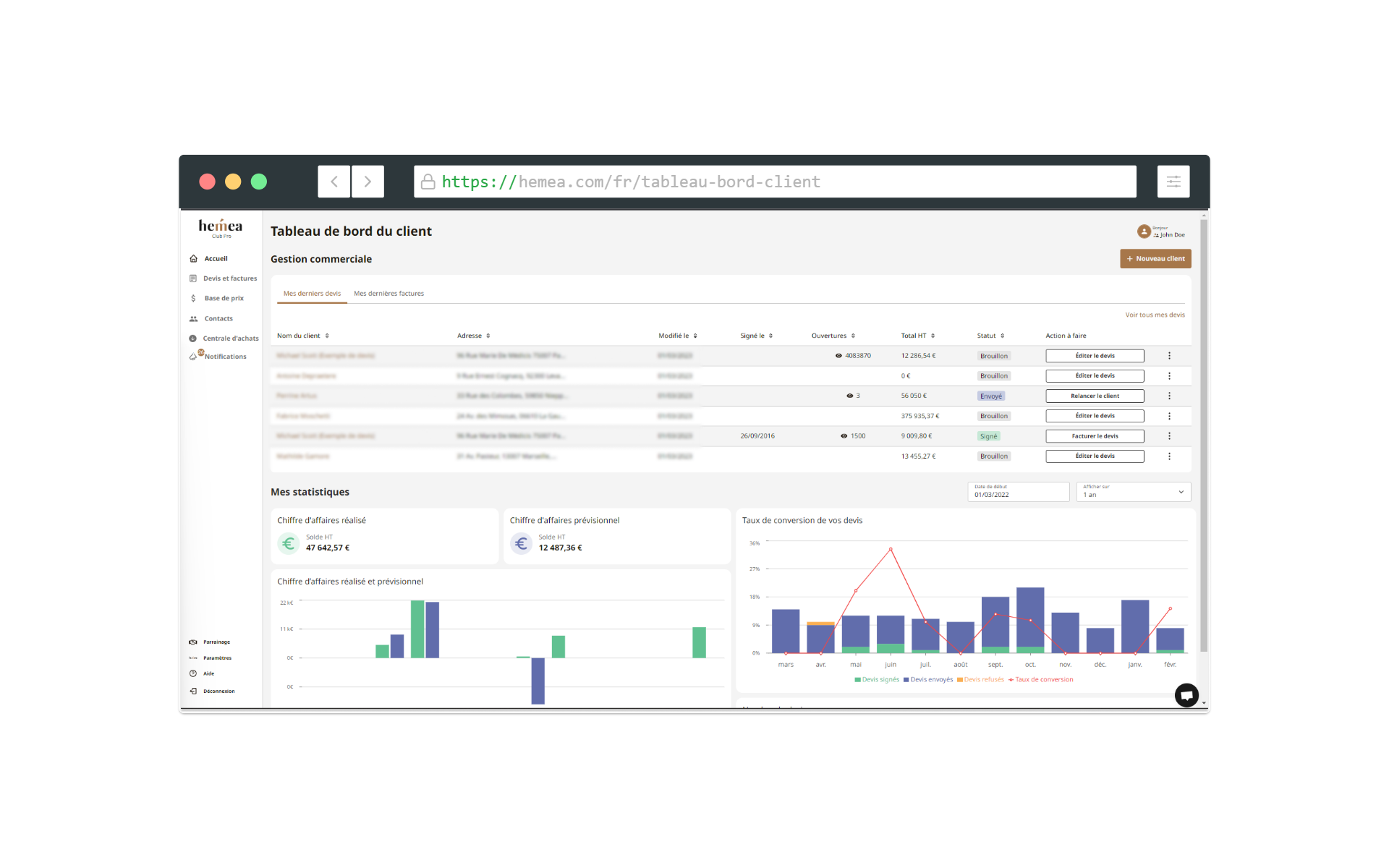Click the Notifications bell icon

click(193, 357)
